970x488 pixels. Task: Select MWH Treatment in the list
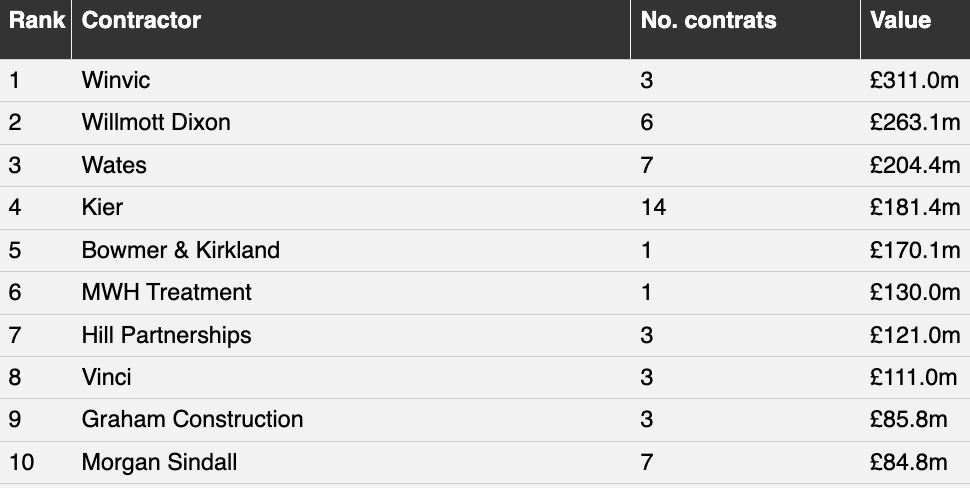tap(166, 292)
